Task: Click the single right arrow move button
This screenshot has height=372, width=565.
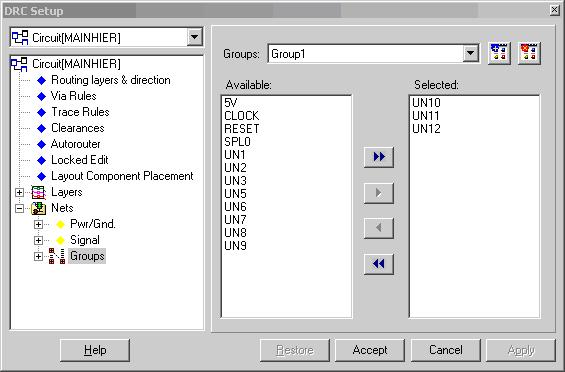Action: click(x=379, y=193)
